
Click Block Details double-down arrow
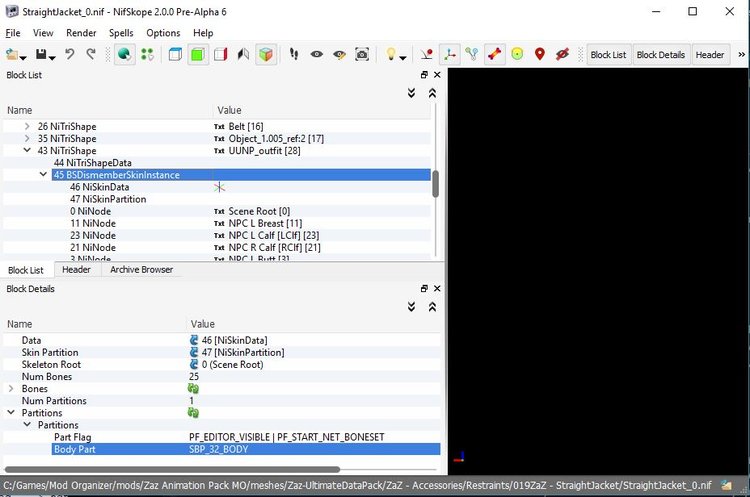point(411,307)
